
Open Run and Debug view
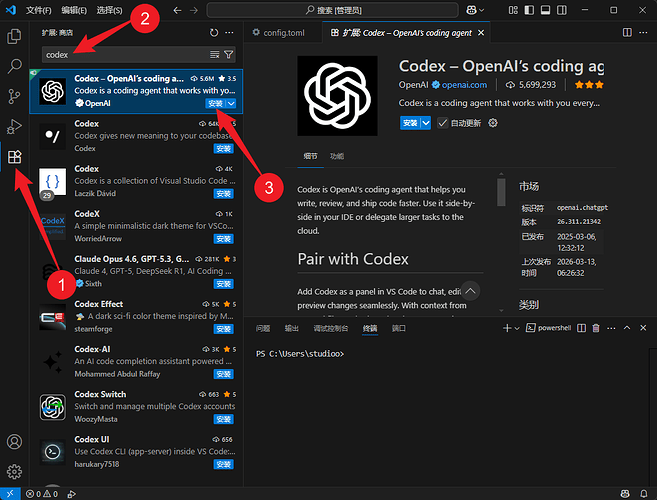pyautogui.click(x=14, y=127)
